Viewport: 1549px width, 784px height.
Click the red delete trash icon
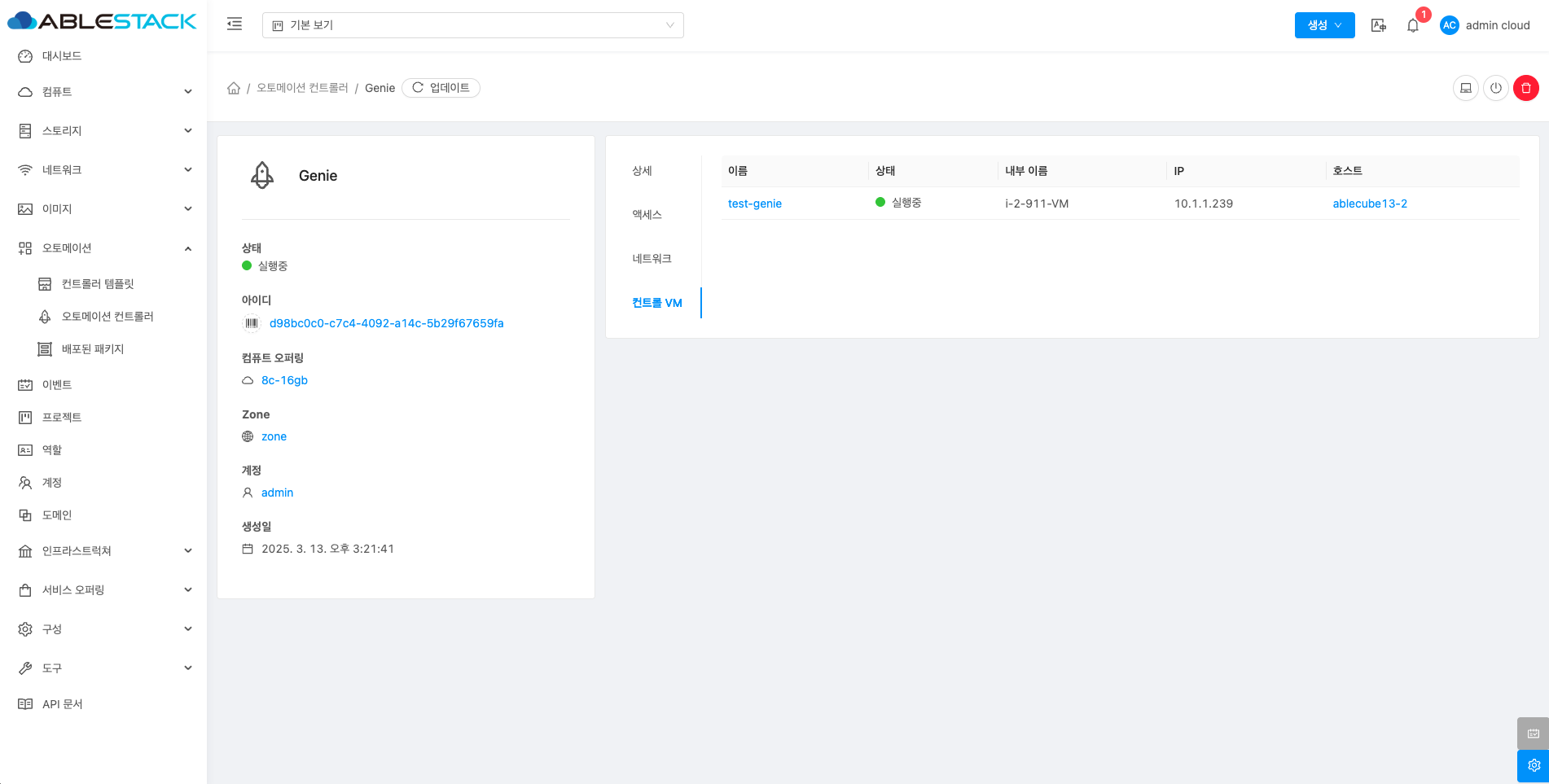tap(1525, 88)
